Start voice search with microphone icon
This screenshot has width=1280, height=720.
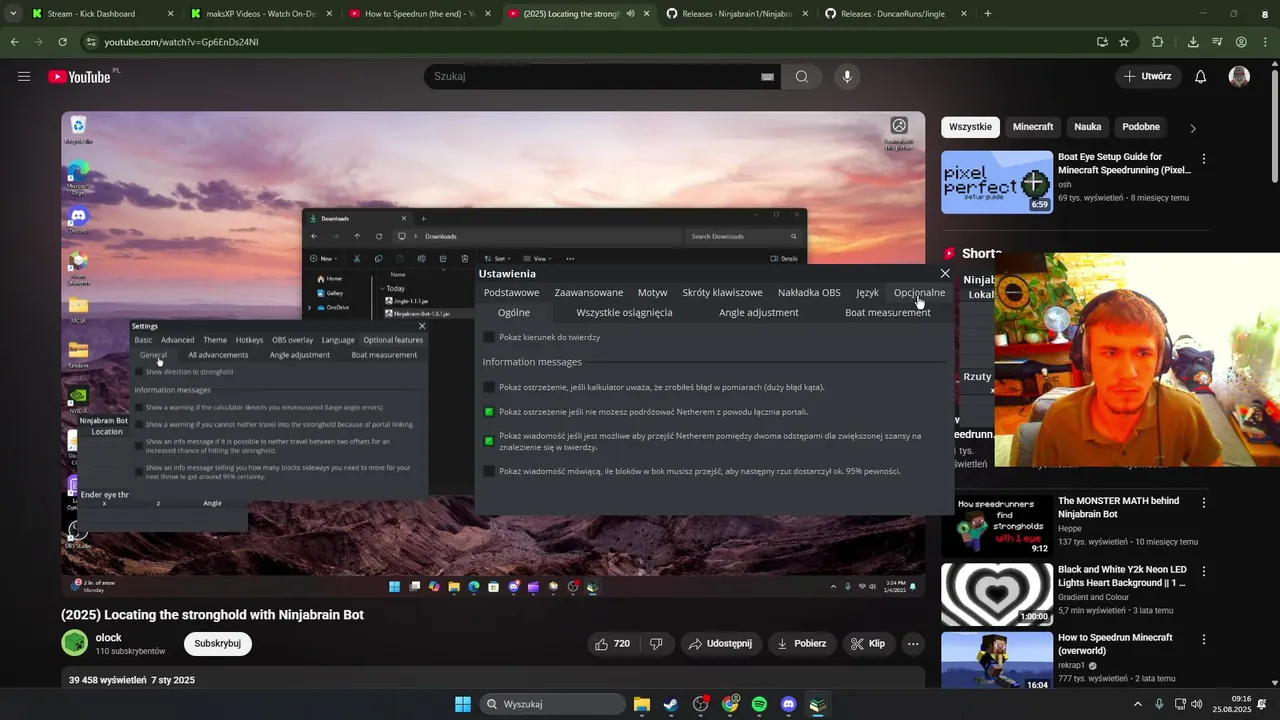point(847,77)
